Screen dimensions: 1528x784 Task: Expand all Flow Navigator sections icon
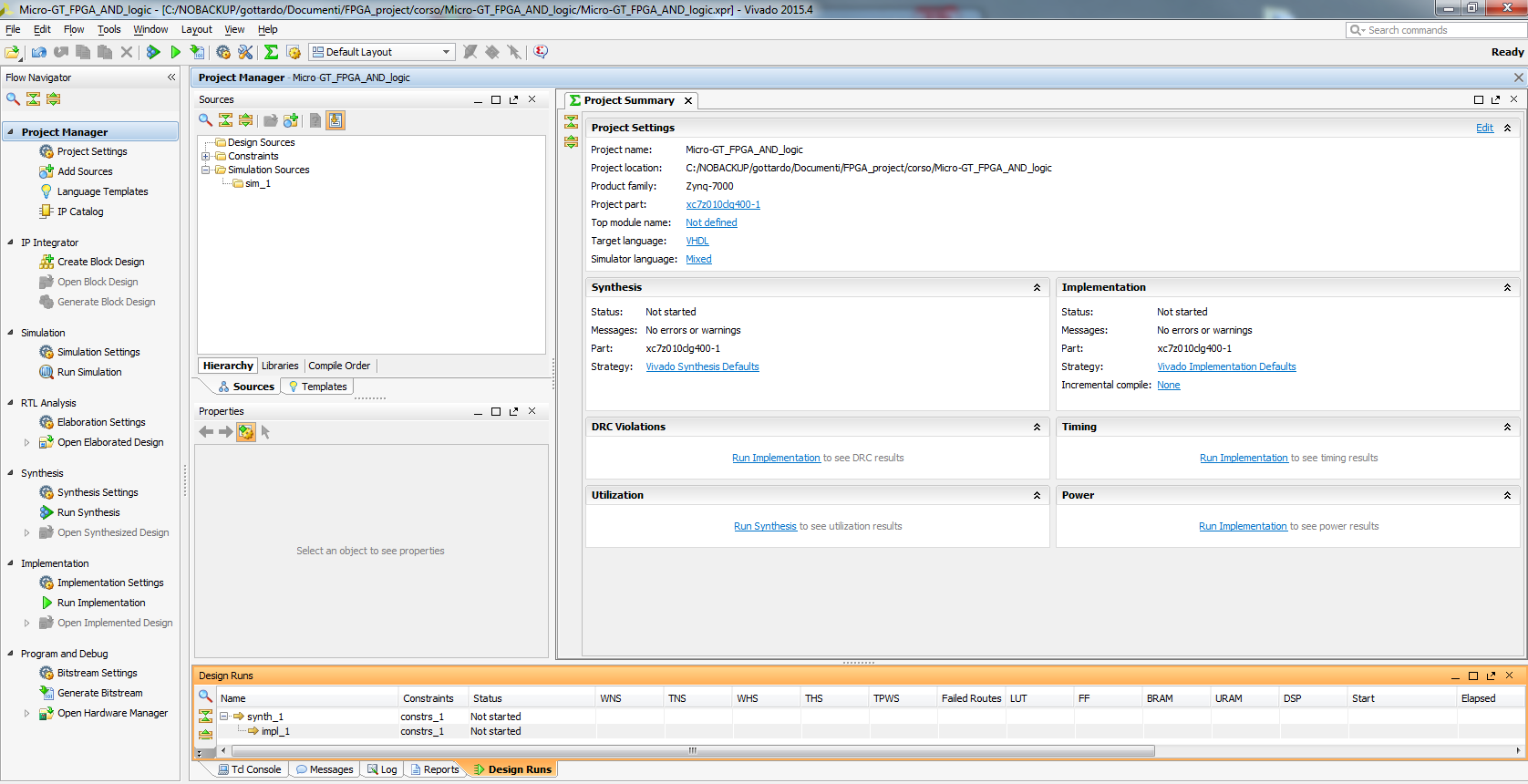tap(54, 98)
